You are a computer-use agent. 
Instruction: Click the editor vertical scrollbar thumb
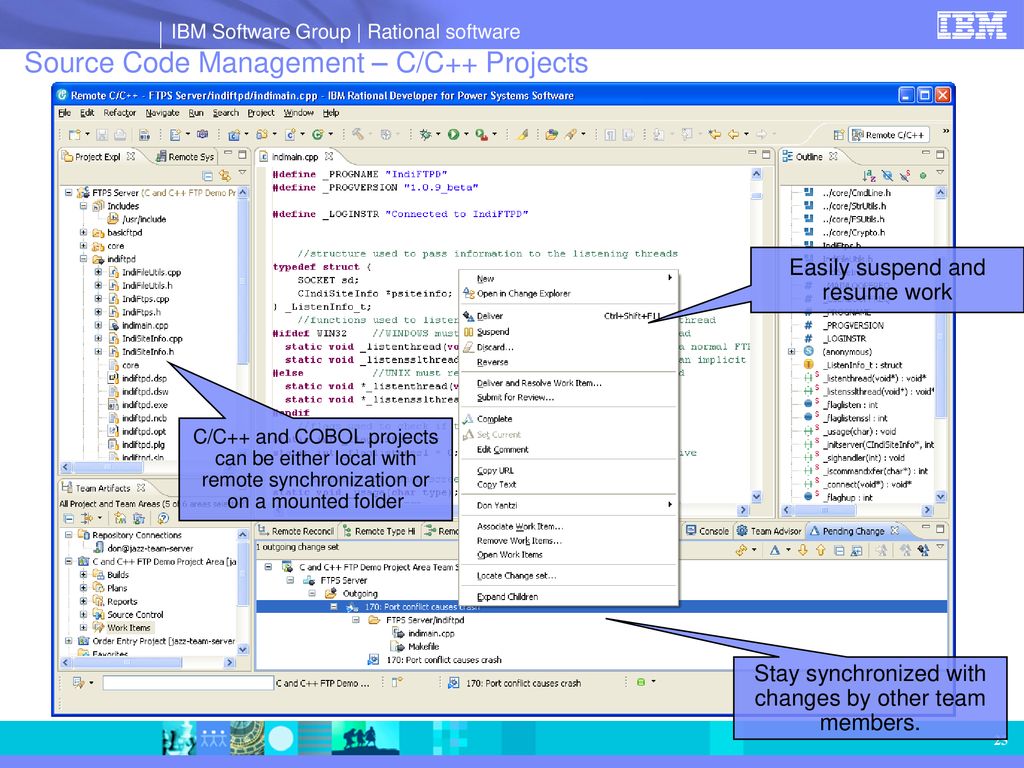(x=756, y=196)
